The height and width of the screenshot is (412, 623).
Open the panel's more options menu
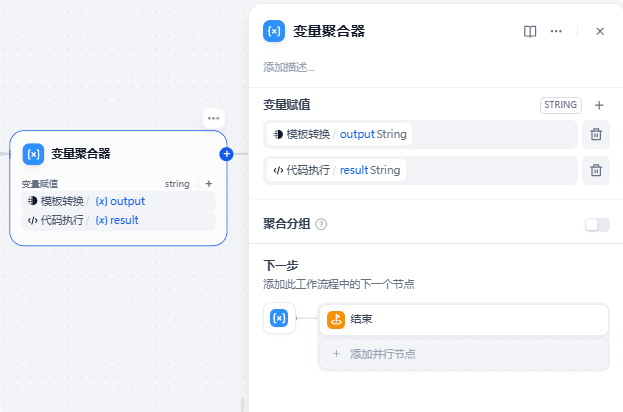pos(556,31)
